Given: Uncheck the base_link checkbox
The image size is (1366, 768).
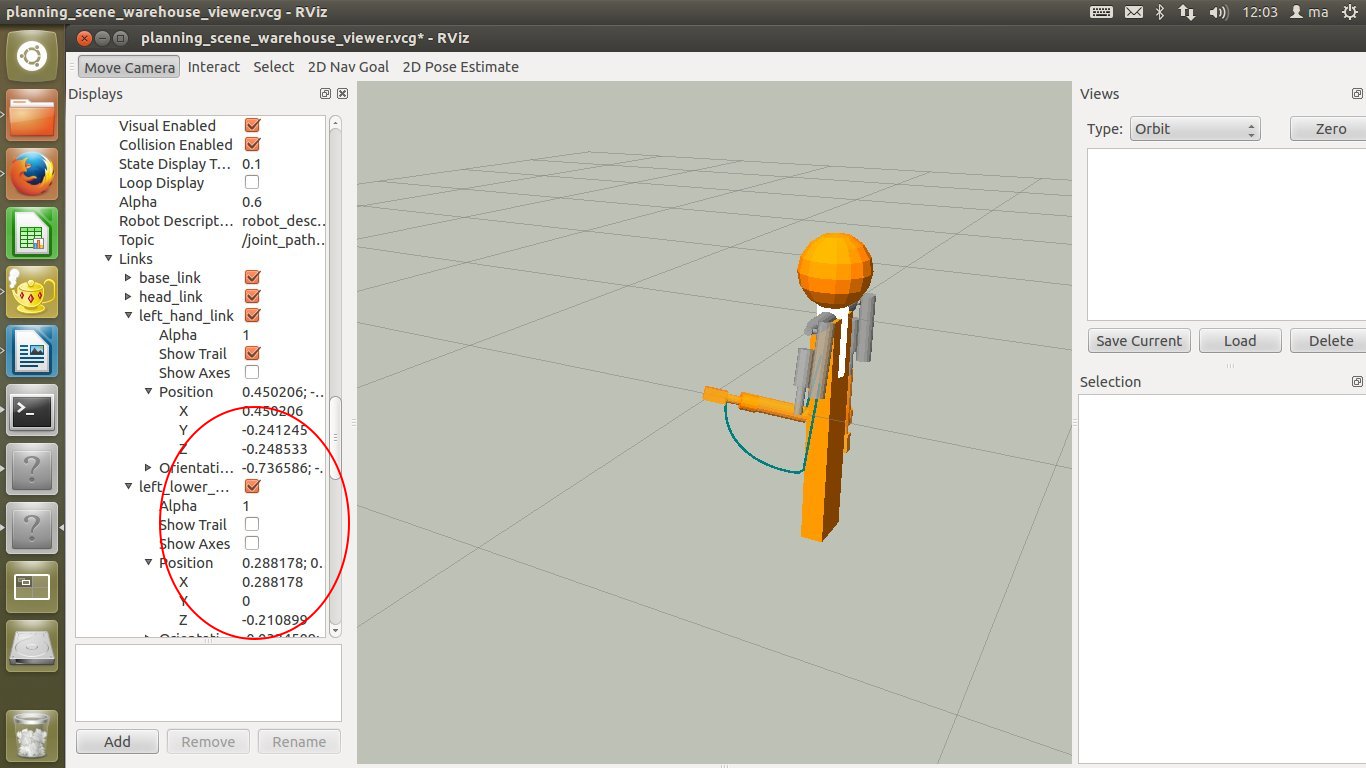Looking at the screenshot, I should pyautogui.click(x=252, y=277).
